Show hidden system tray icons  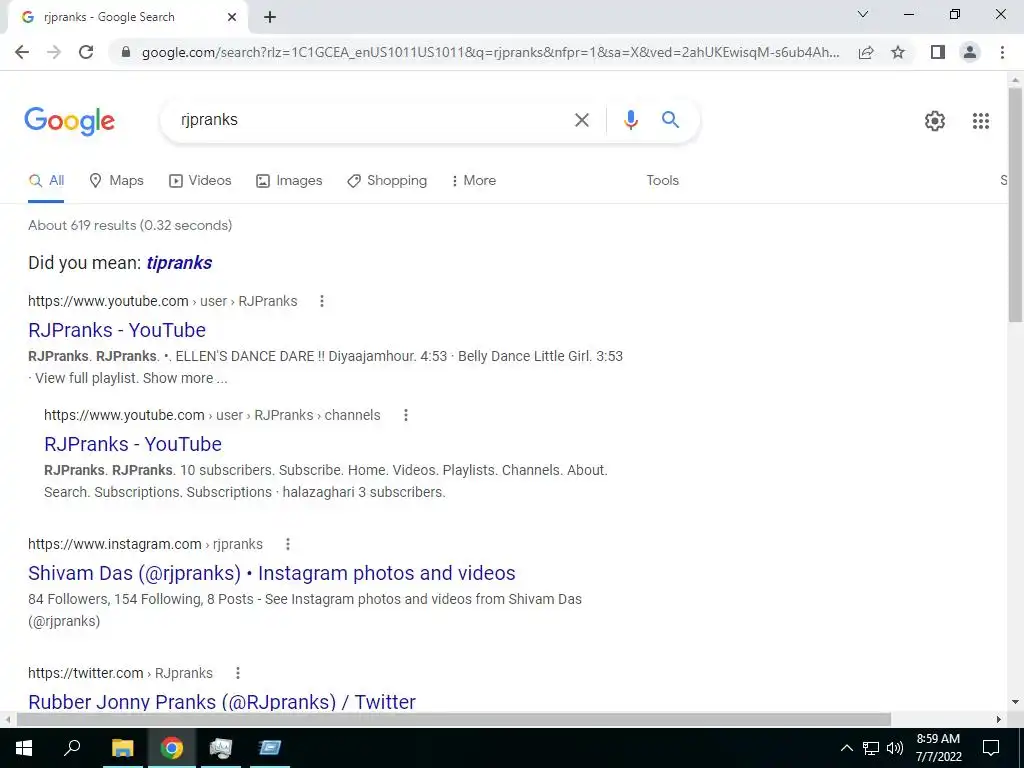click(846, 748)
